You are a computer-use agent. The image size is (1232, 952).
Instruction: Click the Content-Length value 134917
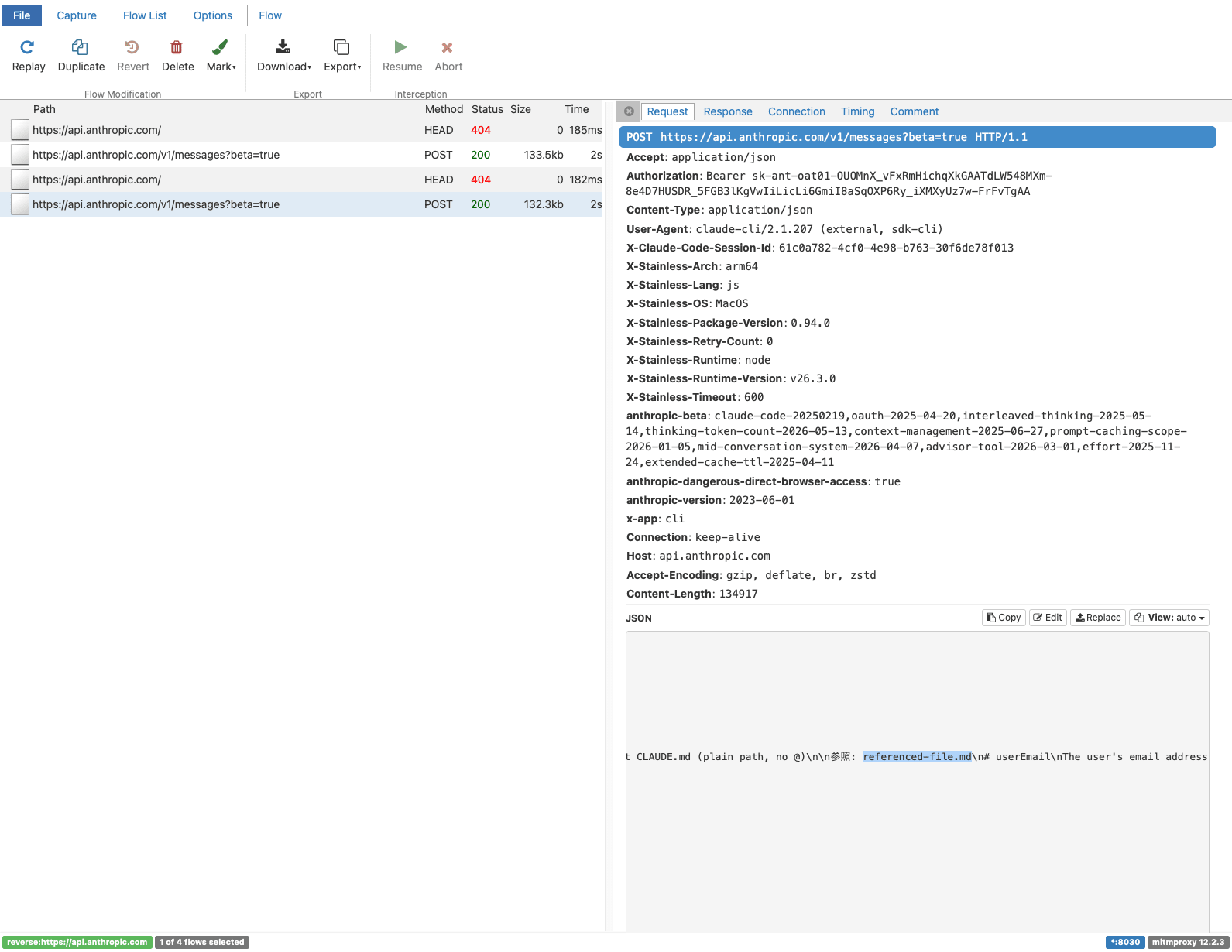739,594
